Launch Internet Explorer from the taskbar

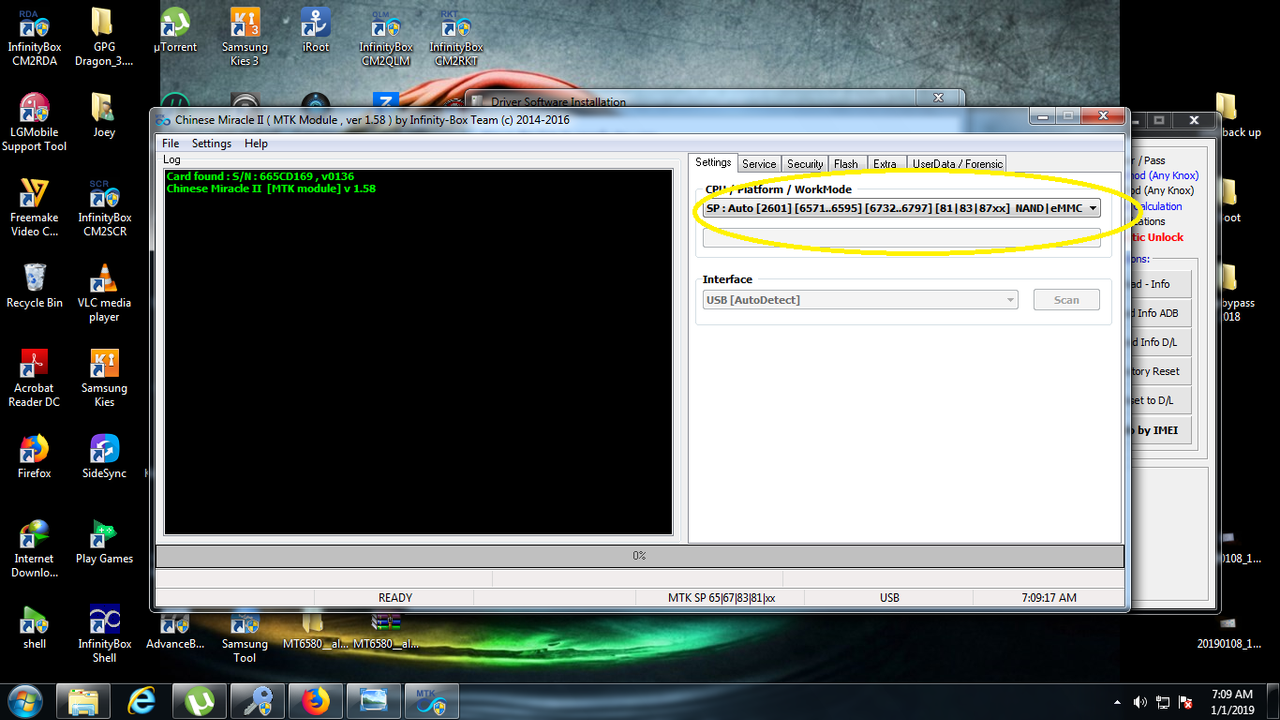tap(140, 701)
